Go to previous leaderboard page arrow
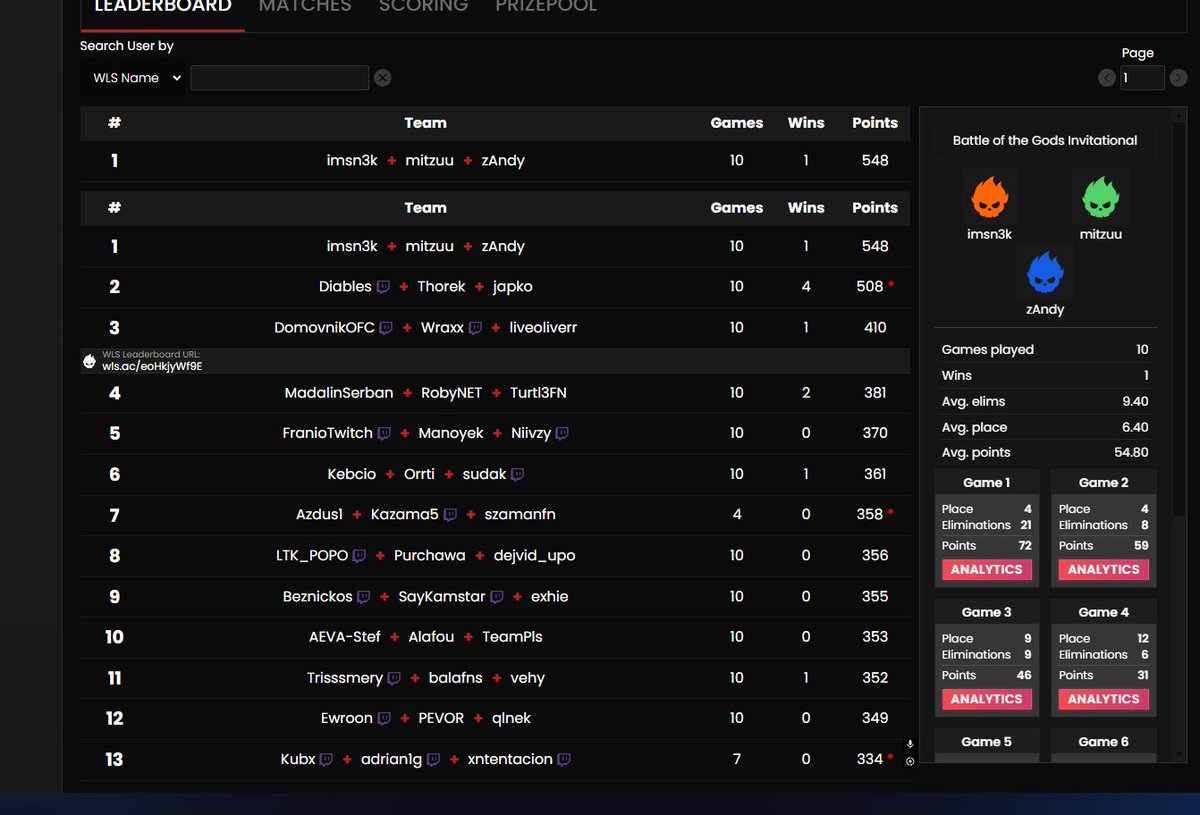Image resolution: width=1200 pixels, height=815 pixels. click(1106, 78)
